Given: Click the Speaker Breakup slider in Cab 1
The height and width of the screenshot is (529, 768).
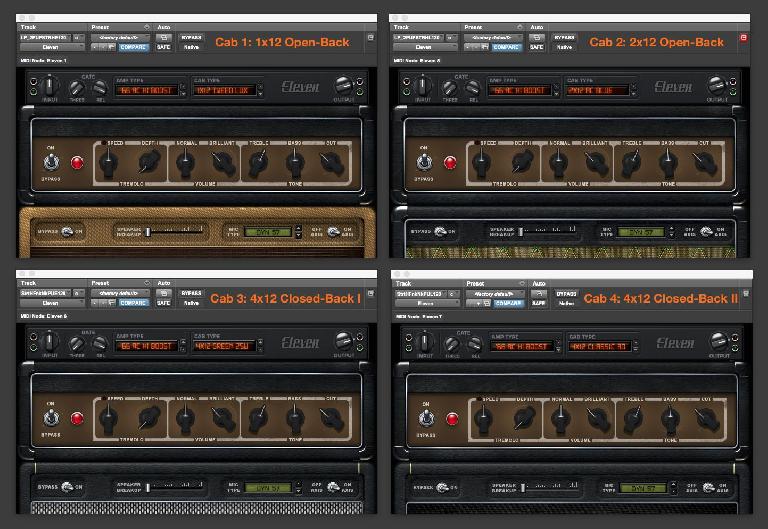Looking at the screenshot, I should pos(174,231).
